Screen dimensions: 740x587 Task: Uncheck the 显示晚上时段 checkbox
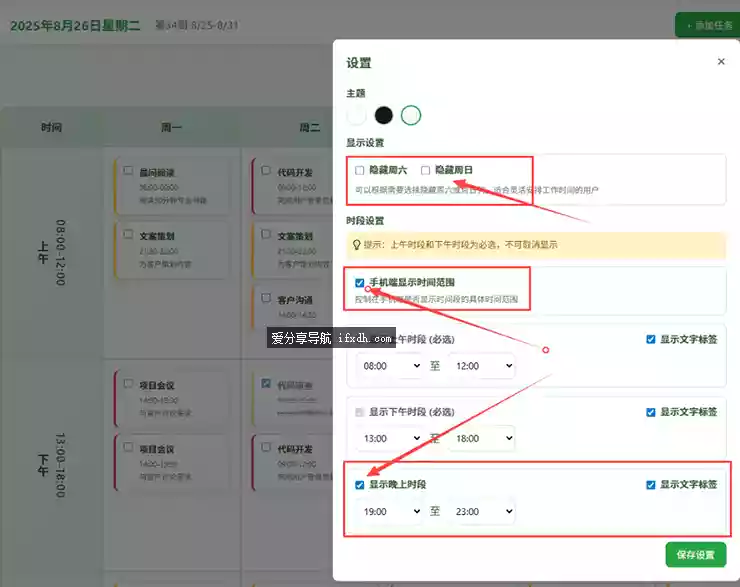point(360,485)
